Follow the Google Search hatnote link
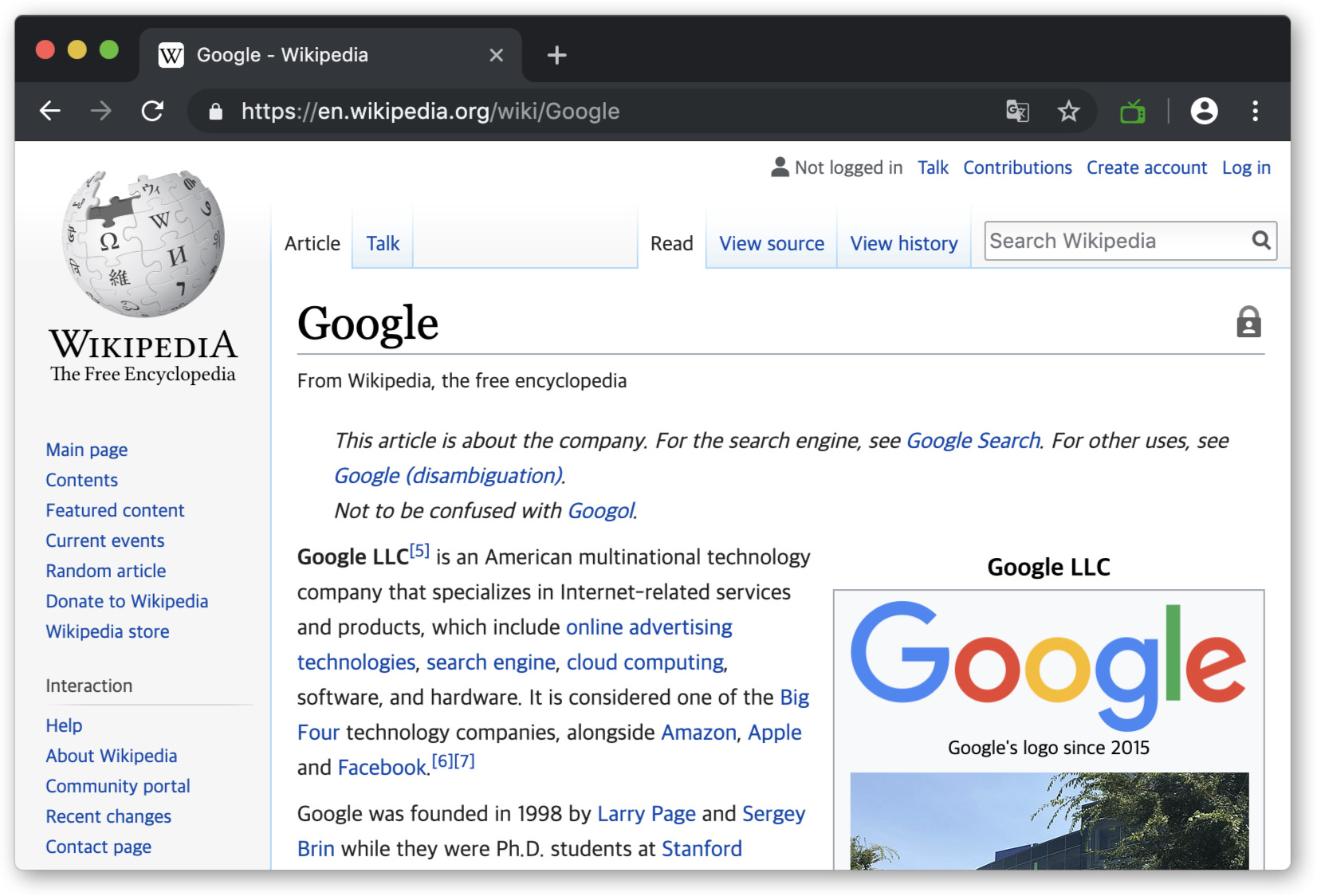 pos(973,441)
